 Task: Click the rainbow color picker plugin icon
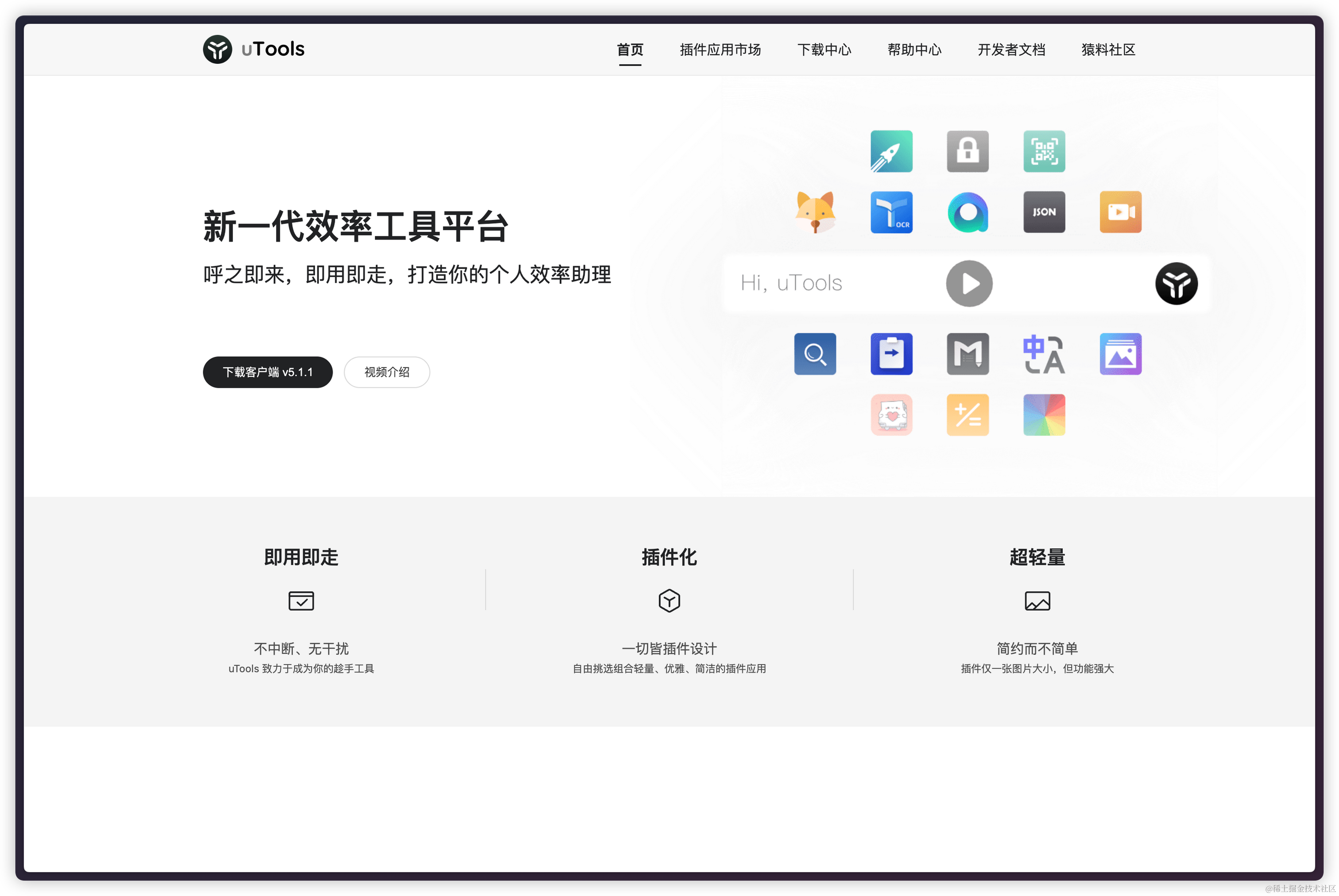(1044, 415)
